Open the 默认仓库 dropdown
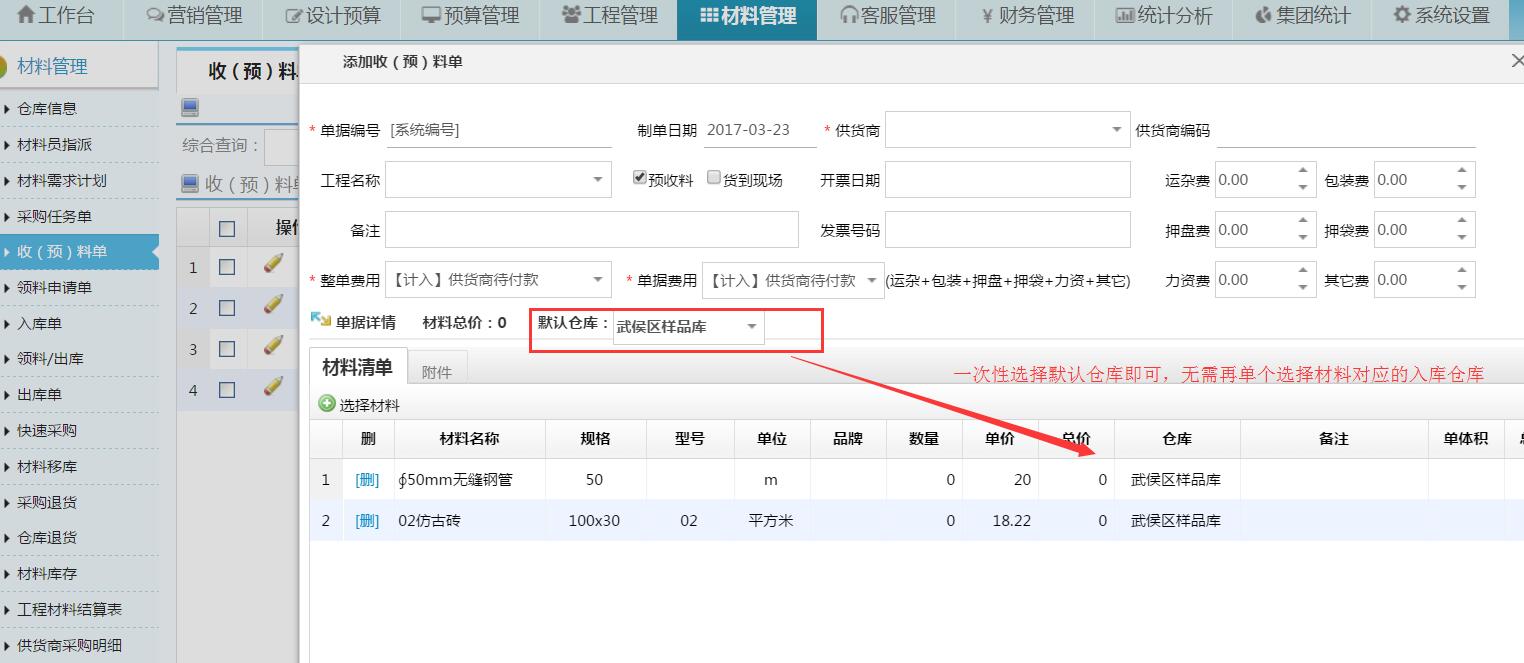Viewport: 1524px width, 663px height. [x=751, y=327]
